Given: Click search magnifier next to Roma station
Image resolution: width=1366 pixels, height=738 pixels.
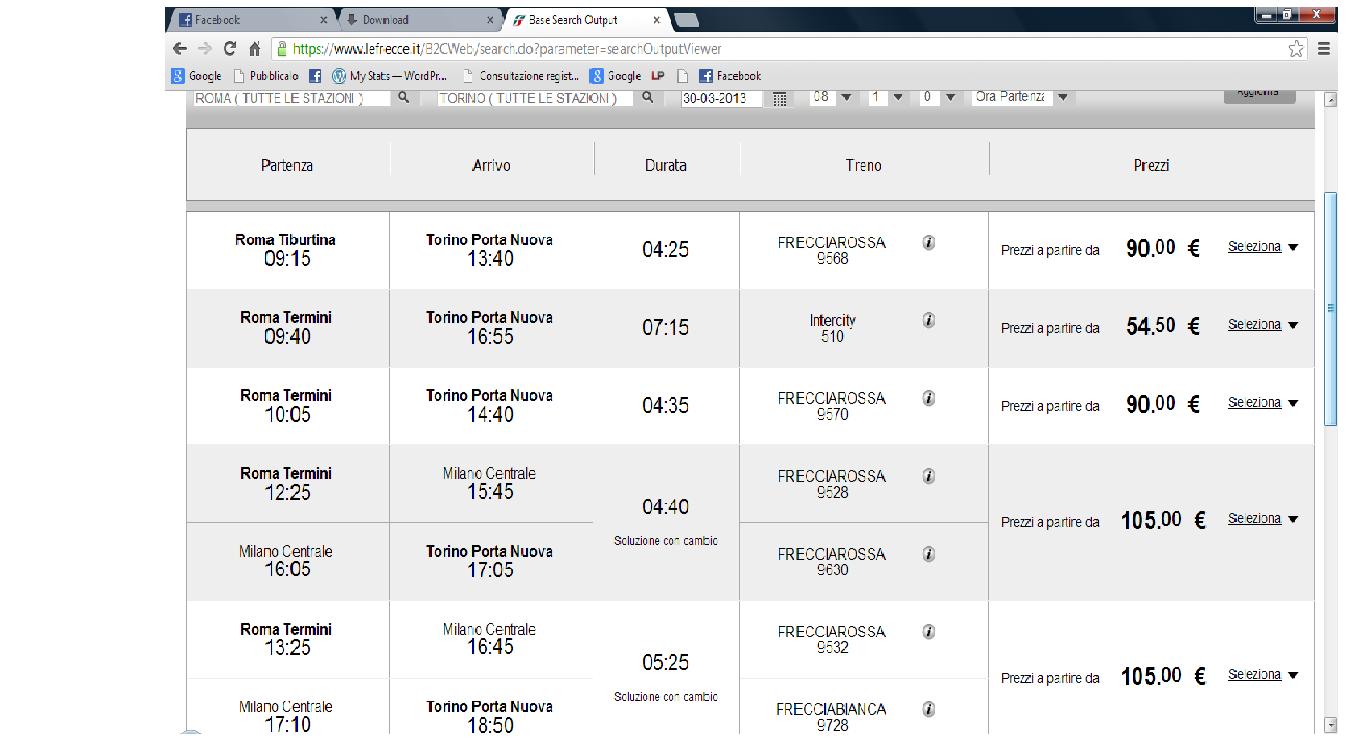Looking at the screenshot, I should click(404, 97).
